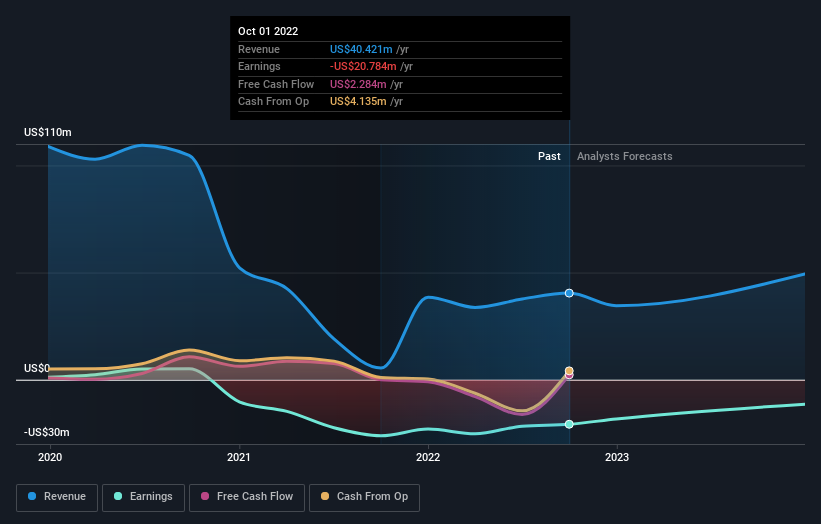
Task: Click the teal Earnings data point marker
Action: 569,424
